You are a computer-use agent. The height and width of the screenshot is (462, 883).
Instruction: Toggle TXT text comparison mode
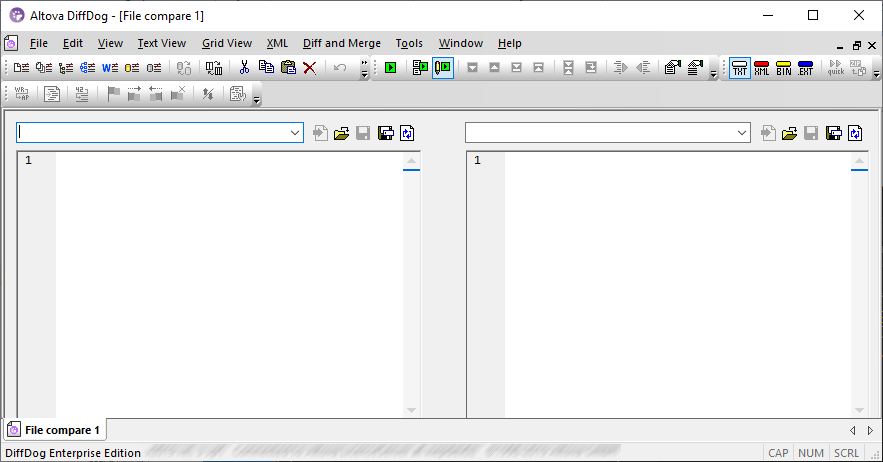coord(739,68)
